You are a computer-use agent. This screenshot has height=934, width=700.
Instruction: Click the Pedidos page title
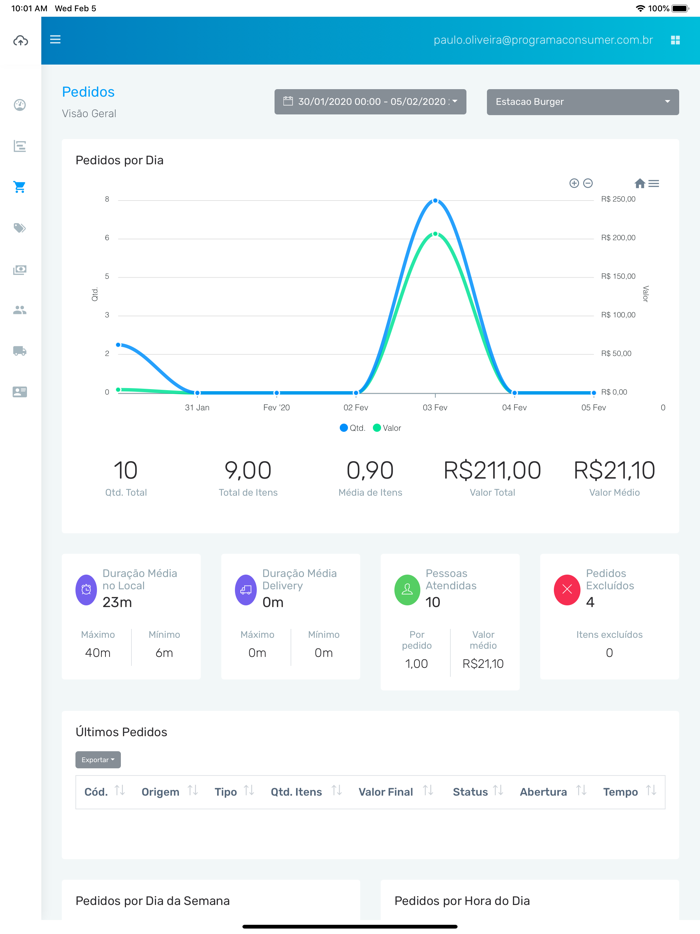88,92
